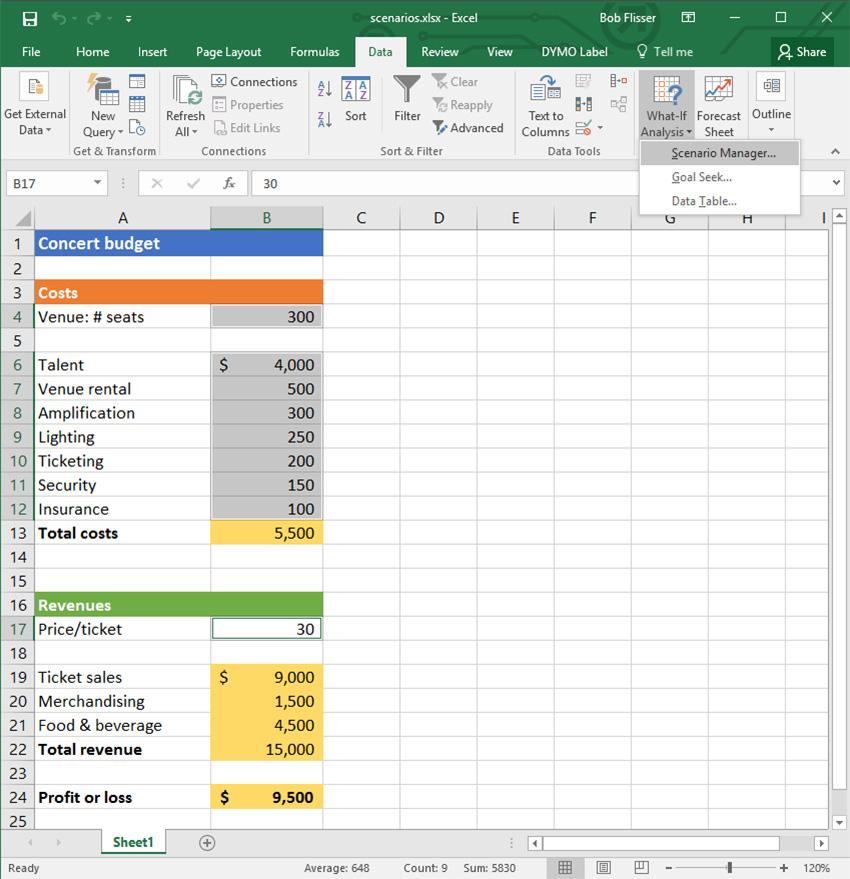The width and height of the screenshot is (850, 879).
Task: Open the Connections button
Action: 255,81
